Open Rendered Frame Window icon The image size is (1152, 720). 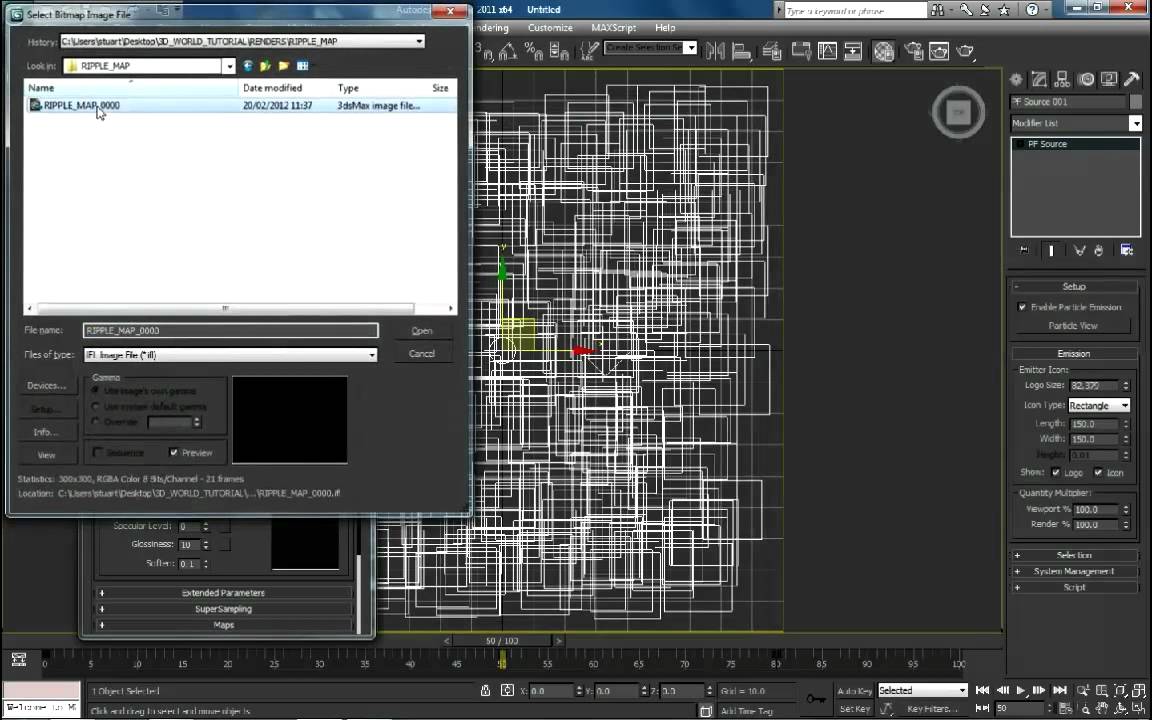click(x=940, y=51)
